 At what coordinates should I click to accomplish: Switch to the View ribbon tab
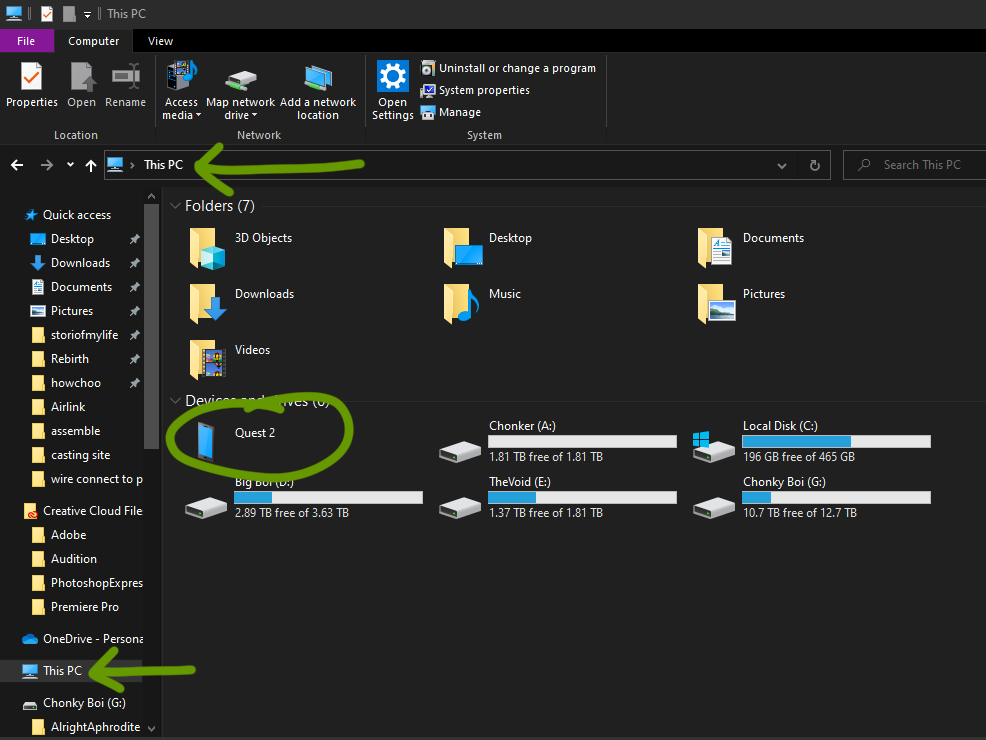[x=160, y=41]
